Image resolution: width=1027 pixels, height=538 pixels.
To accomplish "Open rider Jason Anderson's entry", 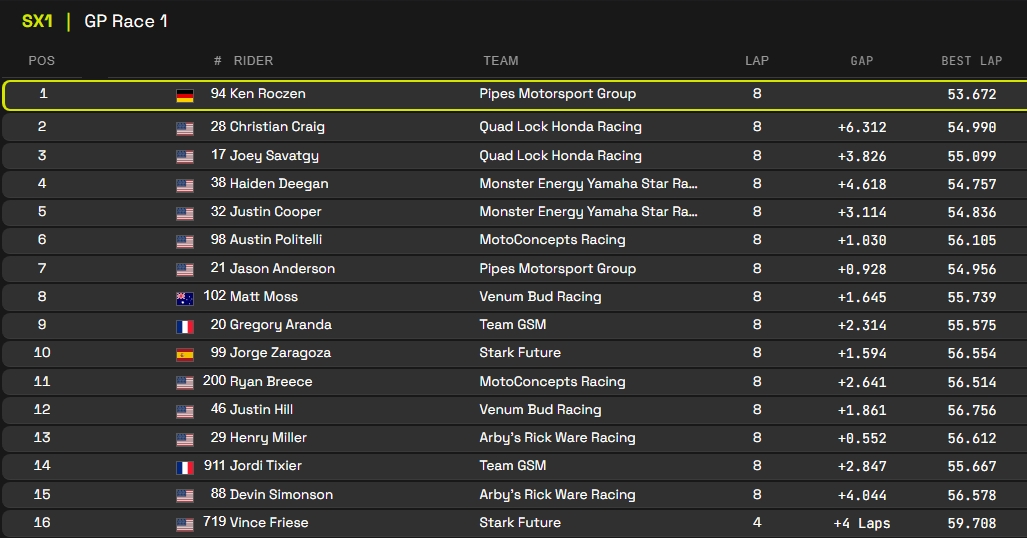I will click(x=282, y=269).
